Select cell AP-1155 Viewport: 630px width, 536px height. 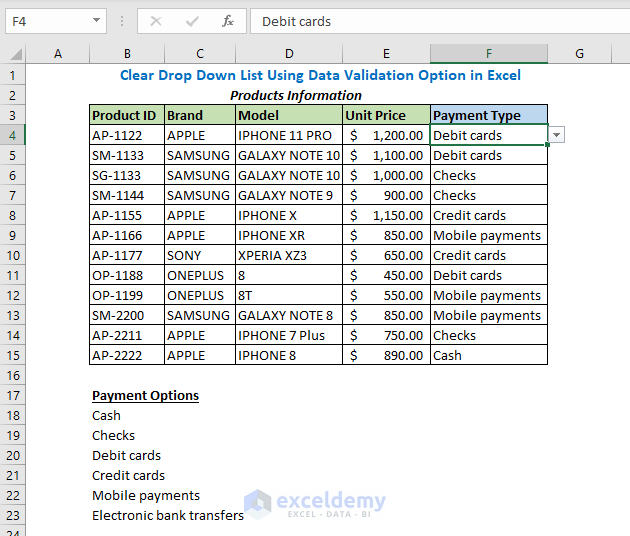click(x=127, y=215)
